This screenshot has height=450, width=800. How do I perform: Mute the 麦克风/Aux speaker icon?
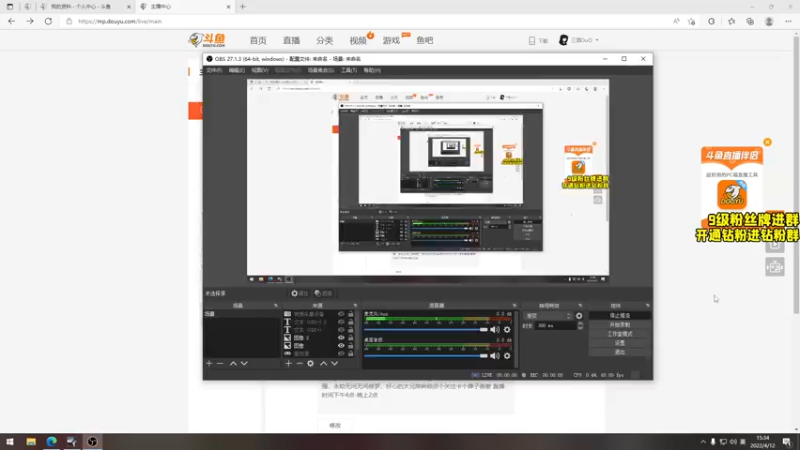pyautogui.click(x=495, y=330)
